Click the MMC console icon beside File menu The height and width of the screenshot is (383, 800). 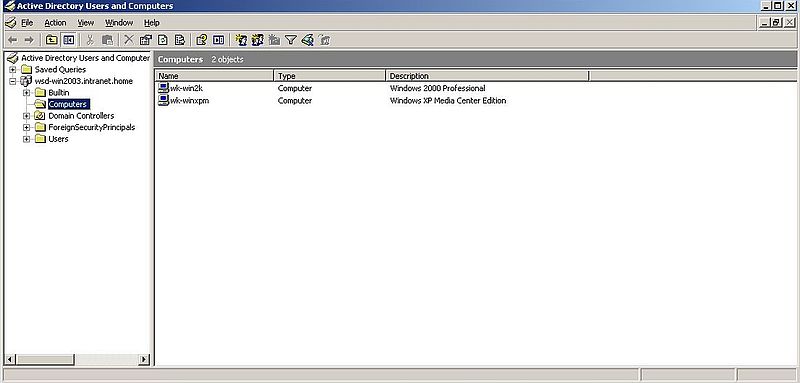click(x=10, y=22)
